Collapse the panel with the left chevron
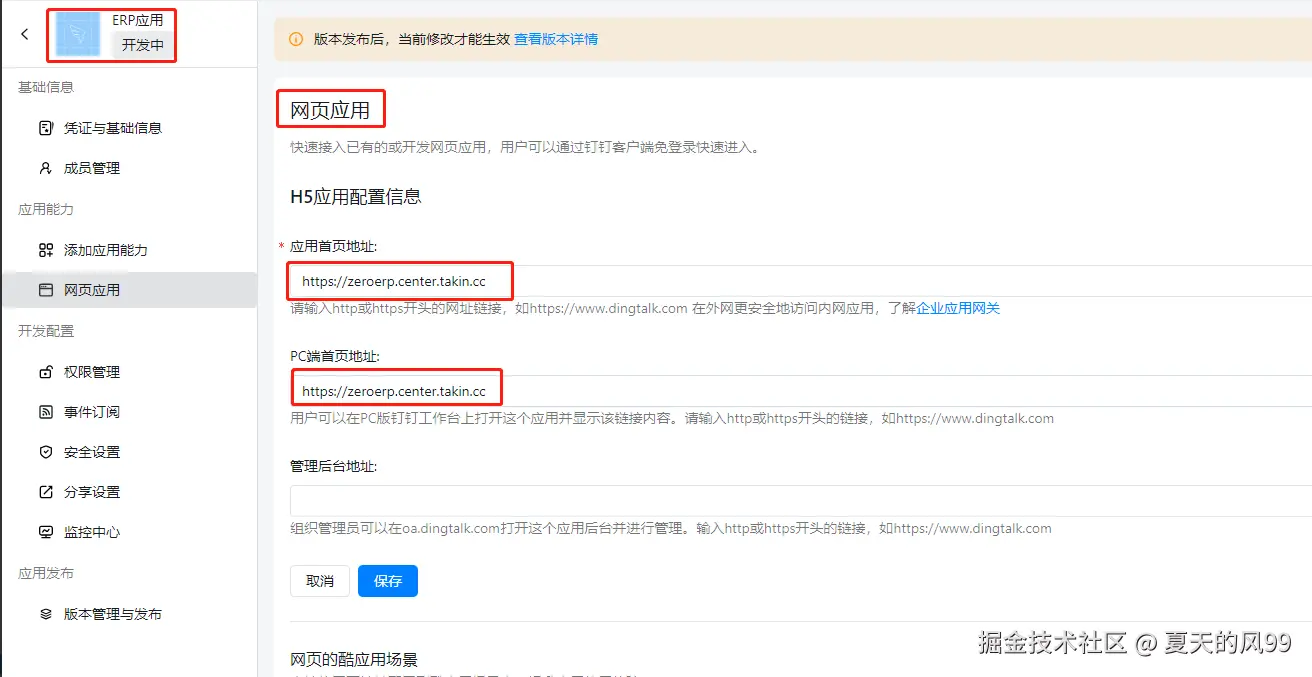This screenshot has height=677, width=1312. click(24, 33)
